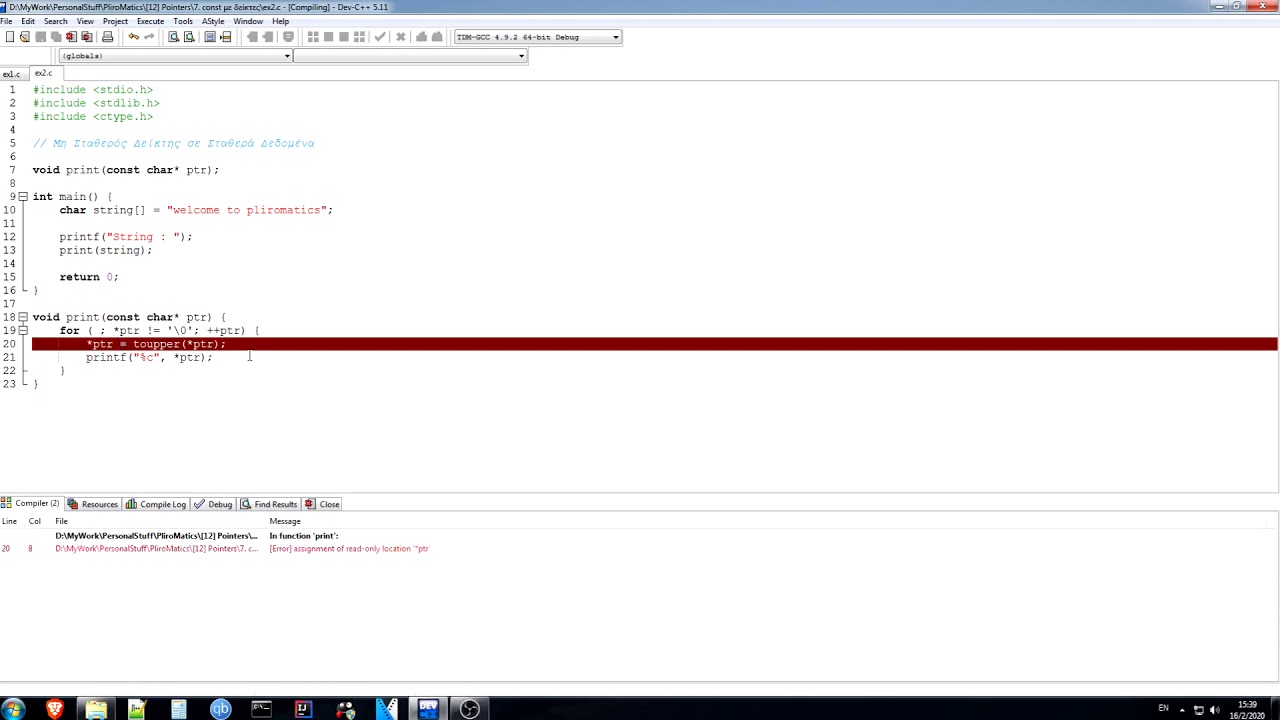Click the Line column header
Viewport: 1280px width, 720px height.
click(x=9, y=521)
